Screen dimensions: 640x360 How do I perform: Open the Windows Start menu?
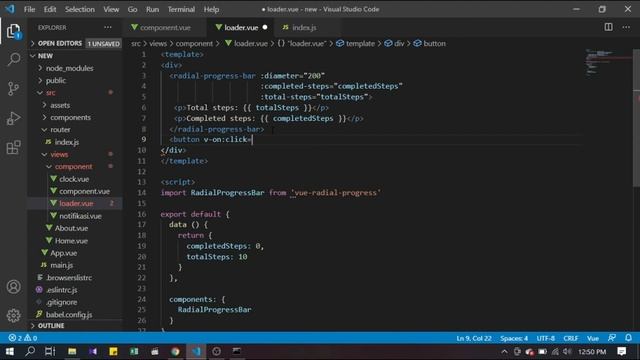tap(10, 351)
